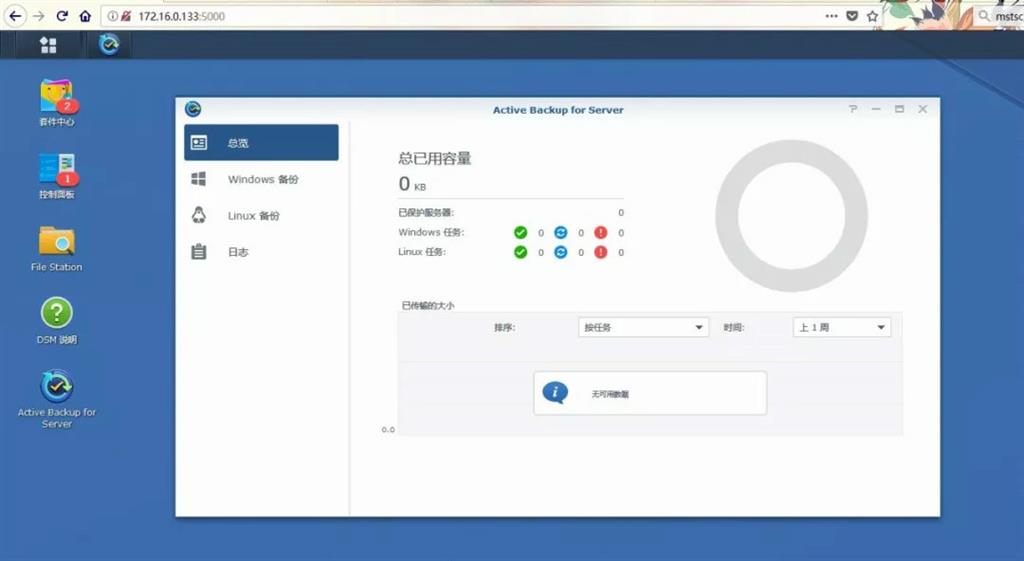Reload the page with browser refresh button
The height and width of the screenshot is (561, 1024).
pos(62,16)
